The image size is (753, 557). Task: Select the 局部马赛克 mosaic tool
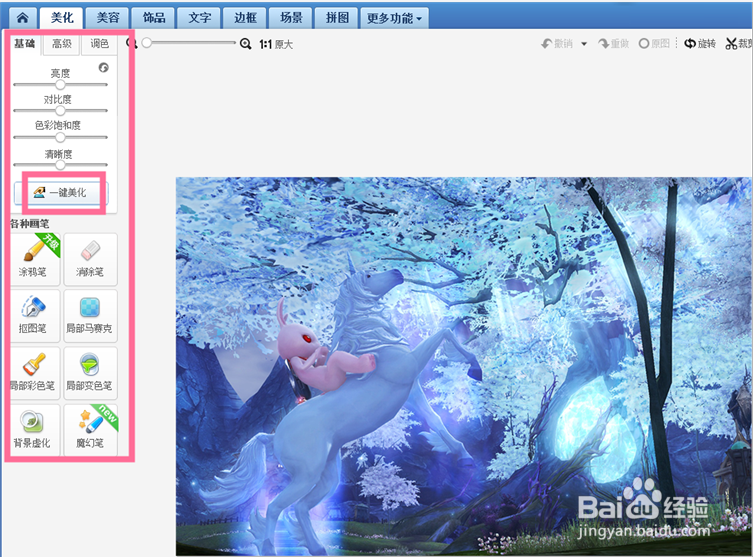[x=90, y=316]
